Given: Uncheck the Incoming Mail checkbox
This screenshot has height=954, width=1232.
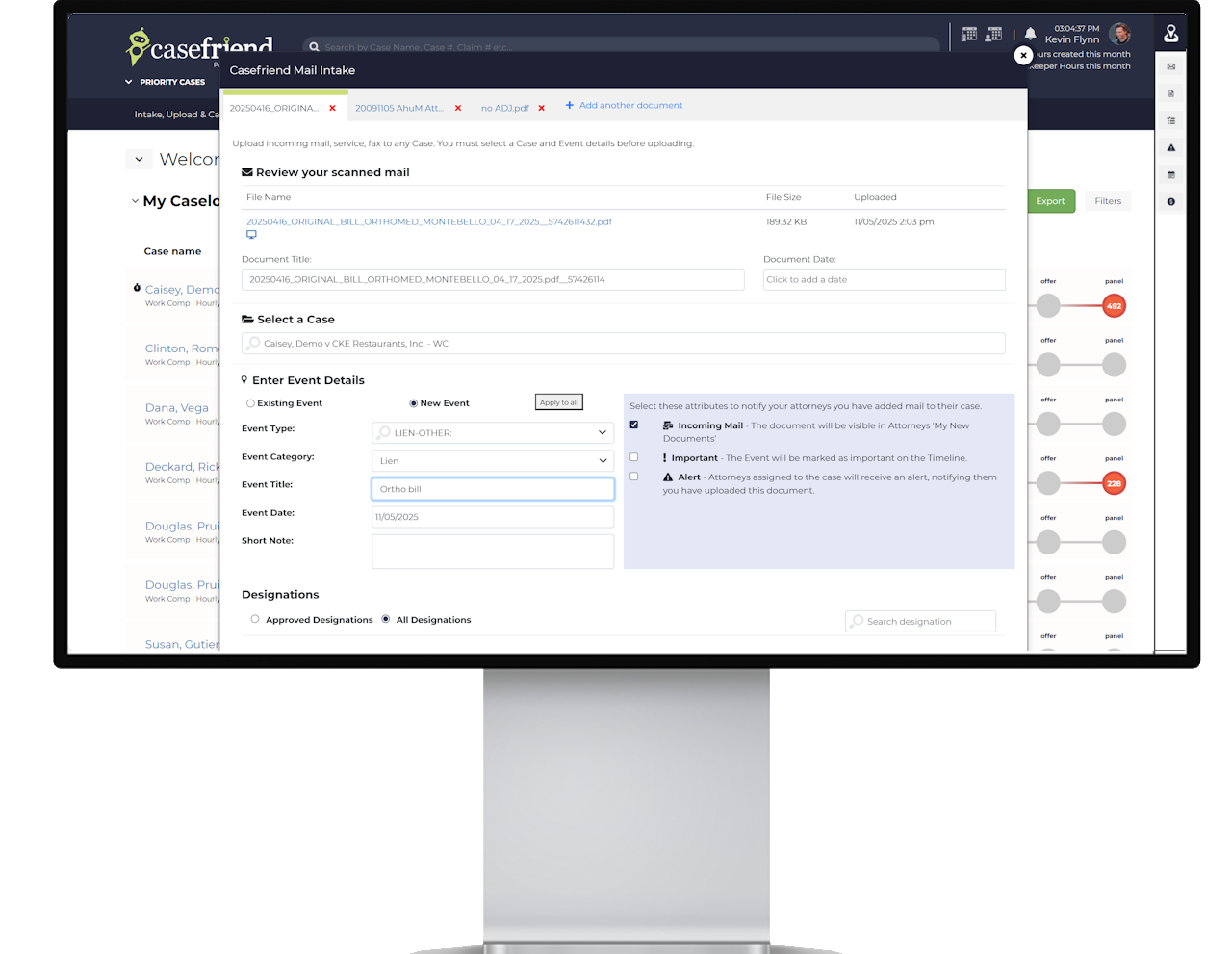Looking at the screenshot, I should 633,425.
